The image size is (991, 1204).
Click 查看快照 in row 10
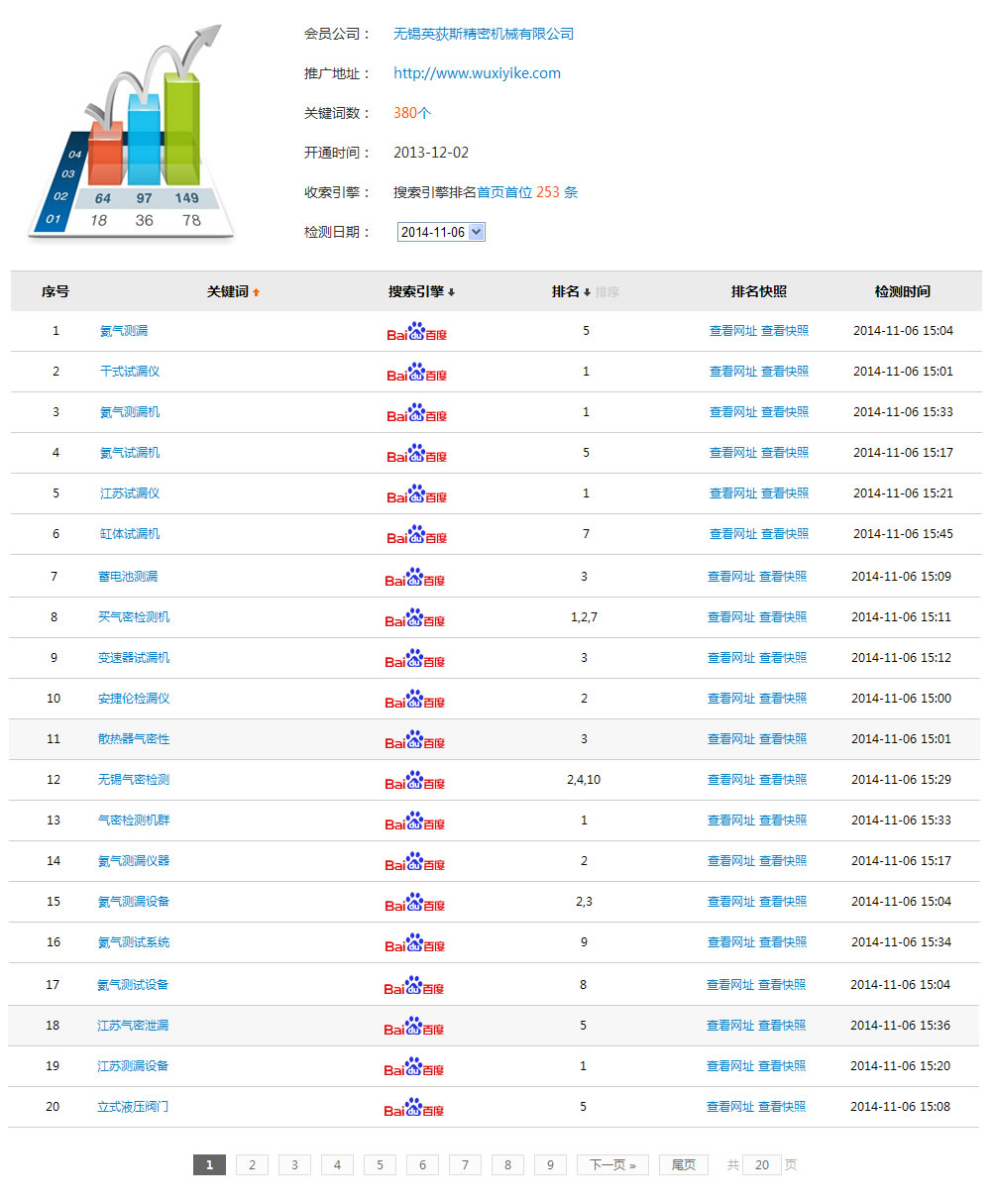pos(783,699)
